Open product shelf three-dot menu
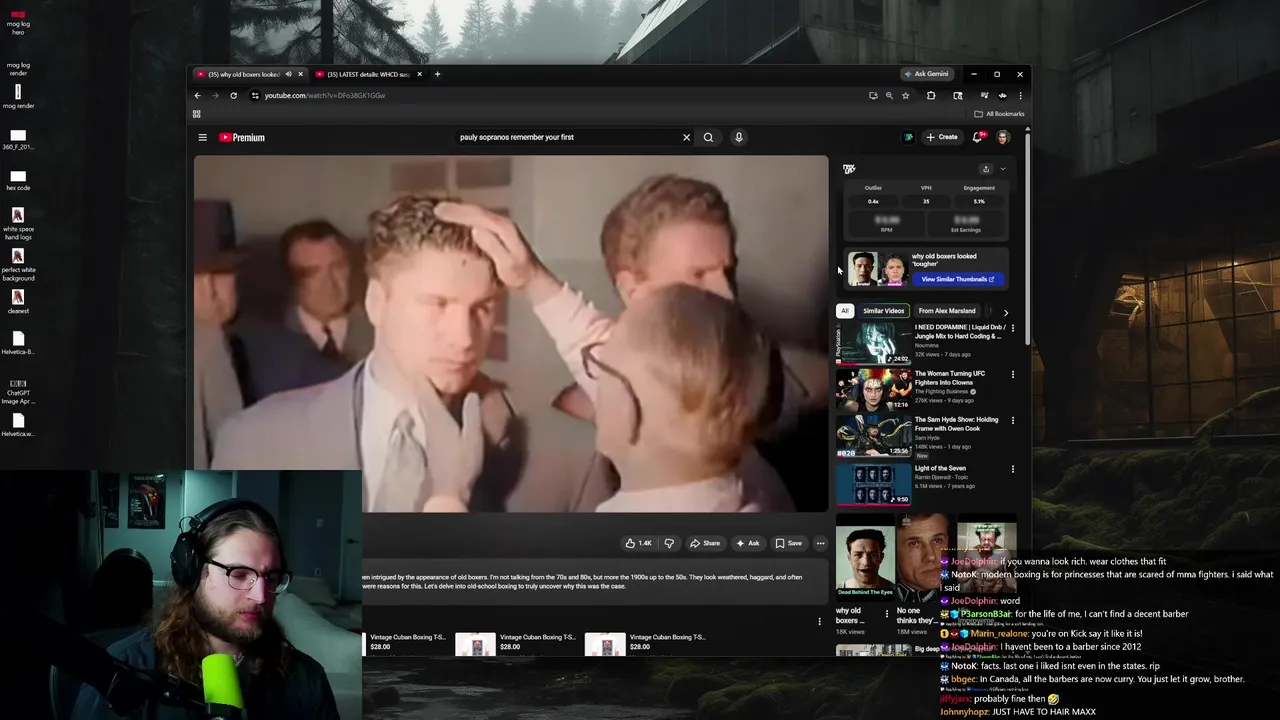The image size is (1280, 720). [820, 621]
